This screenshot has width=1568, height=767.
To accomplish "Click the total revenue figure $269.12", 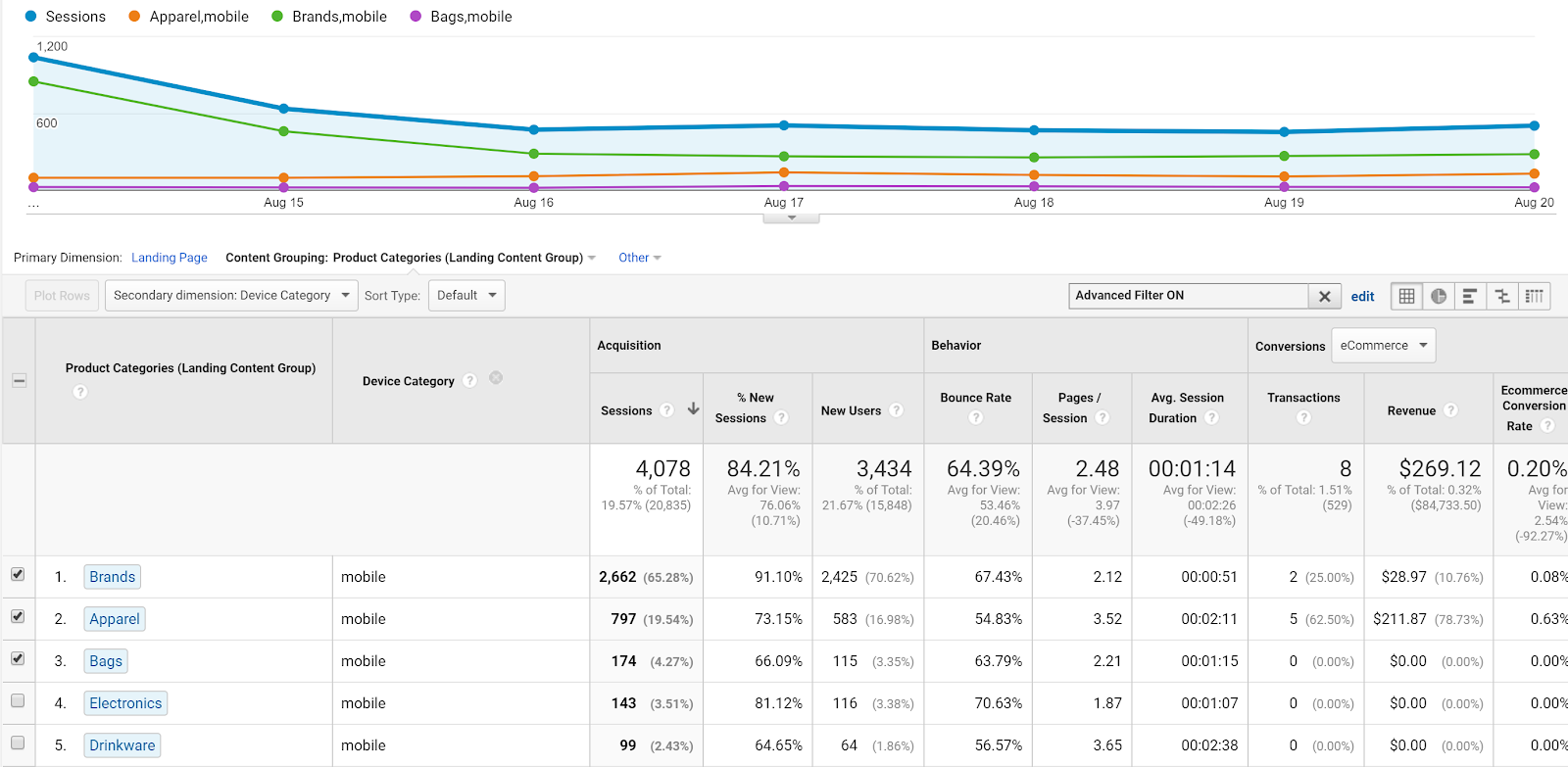I will (1441, 469).
